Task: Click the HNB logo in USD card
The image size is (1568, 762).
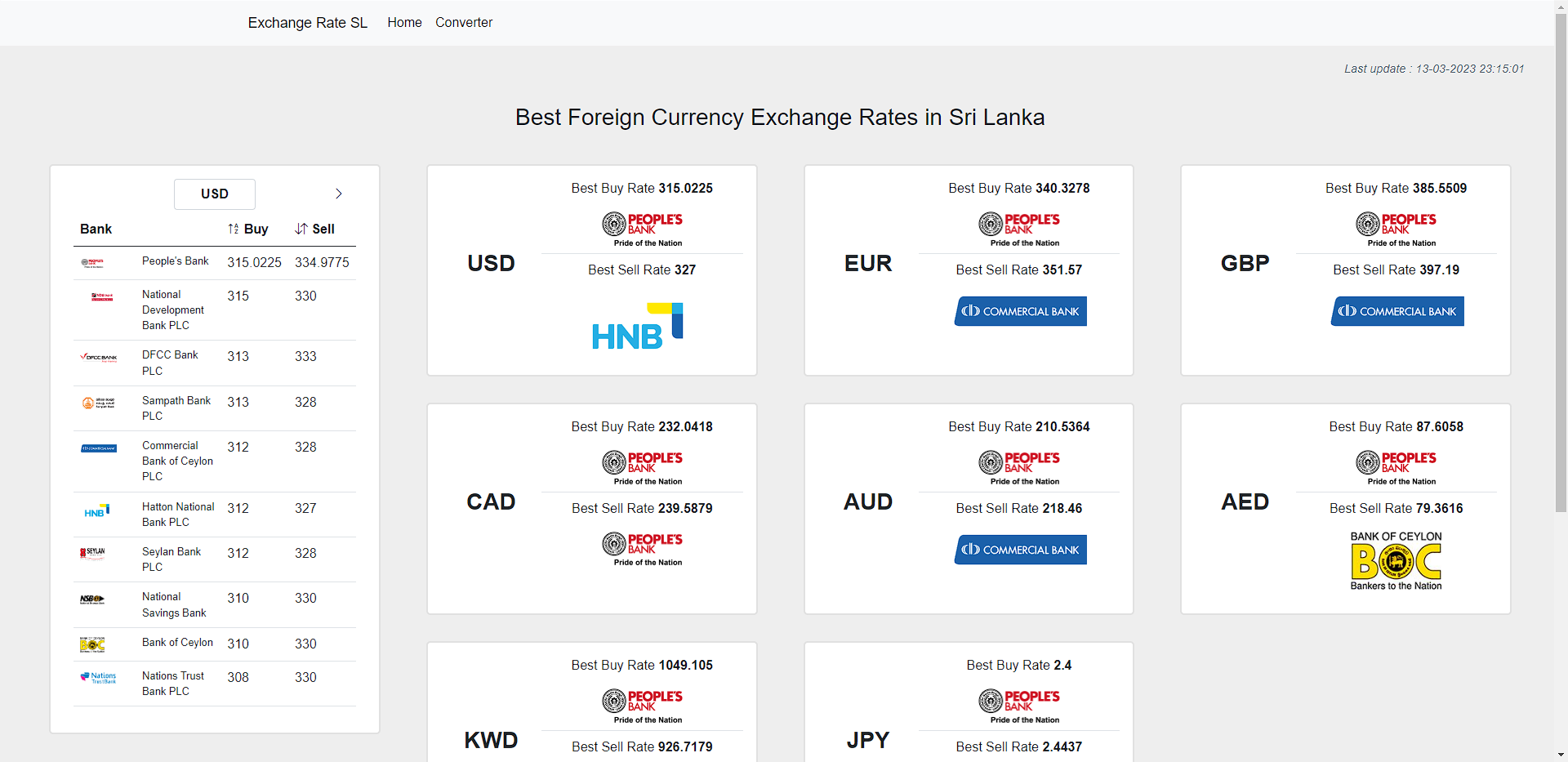Action: 638,326
